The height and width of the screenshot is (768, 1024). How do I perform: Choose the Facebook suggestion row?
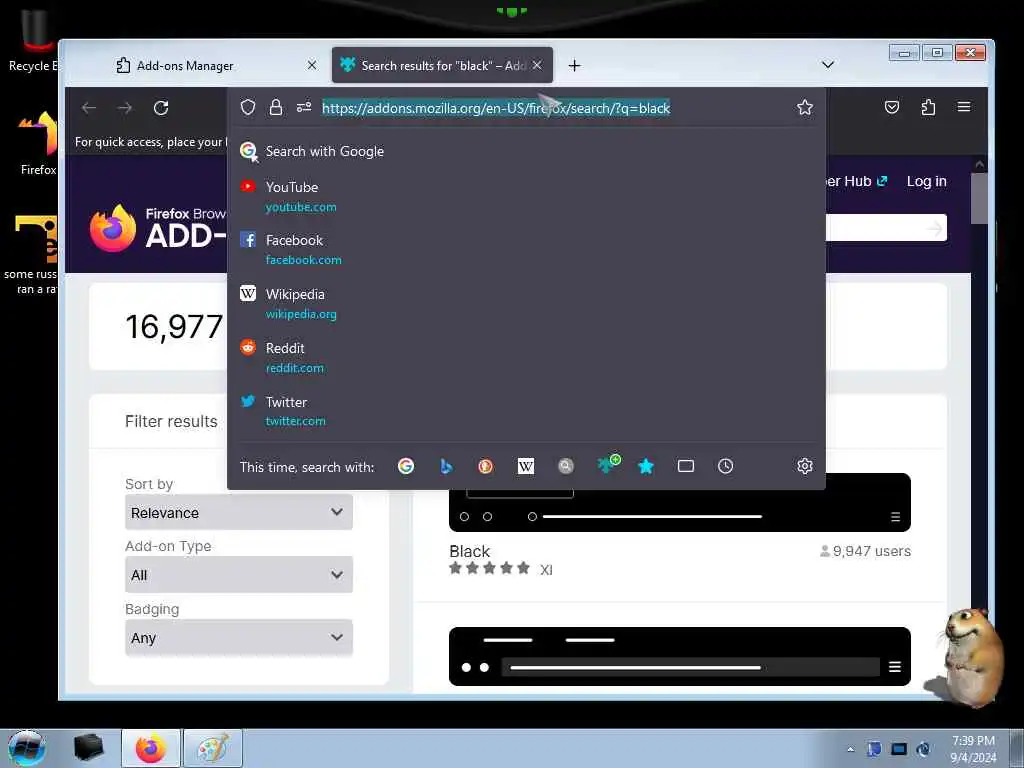coord(526,249)
